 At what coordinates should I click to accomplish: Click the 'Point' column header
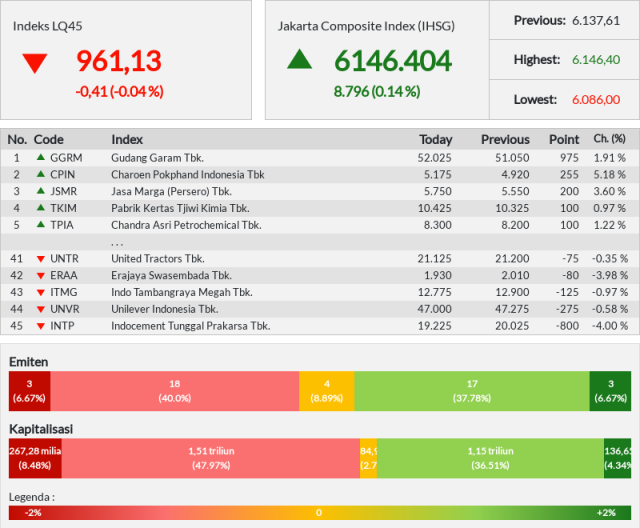564,140
